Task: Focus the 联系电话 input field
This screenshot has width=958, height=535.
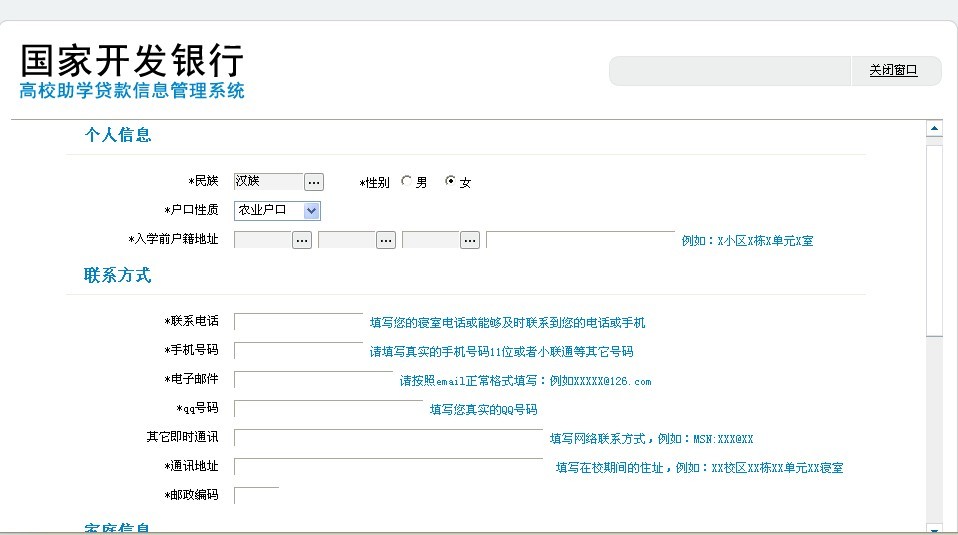Action: click(299, 322)
